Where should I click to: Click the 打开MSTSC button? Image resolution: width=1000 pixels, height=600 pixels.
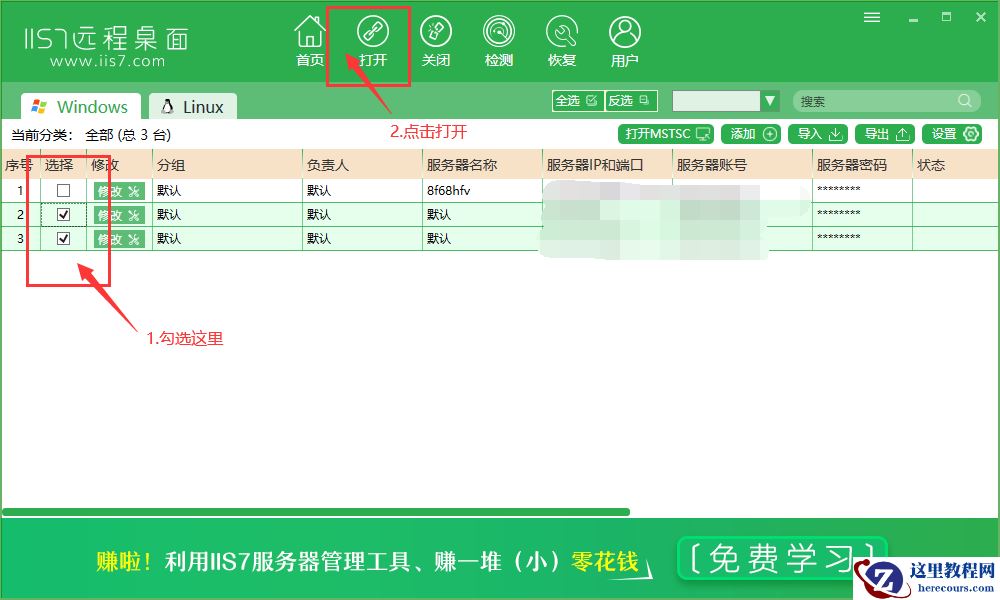[666, 134]
